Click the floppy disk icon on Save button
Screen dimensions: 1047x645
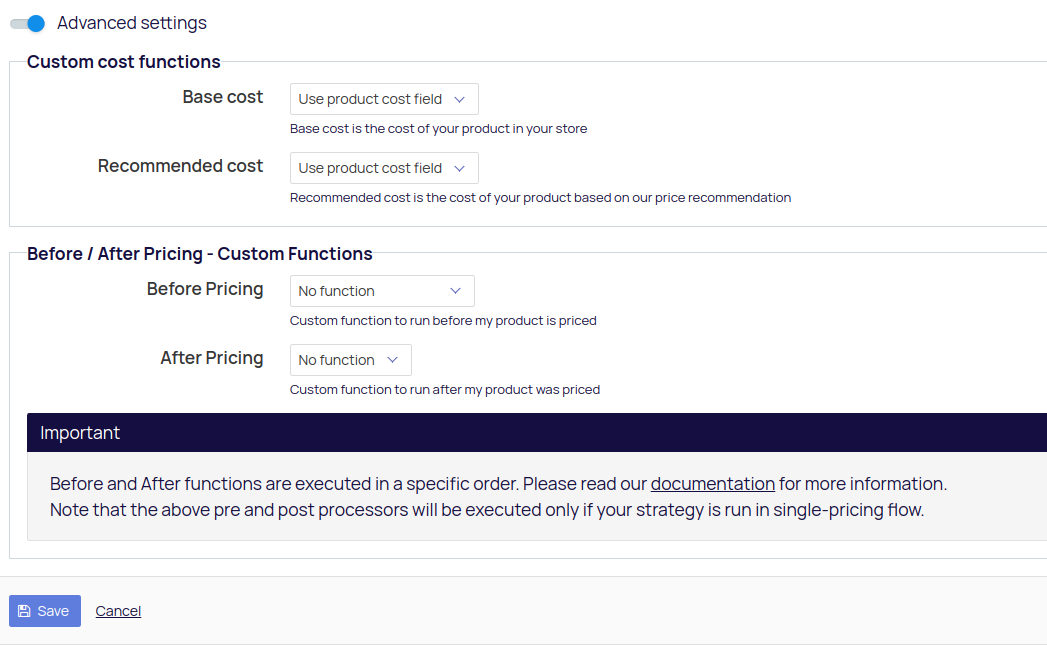[x=24, y=610]
